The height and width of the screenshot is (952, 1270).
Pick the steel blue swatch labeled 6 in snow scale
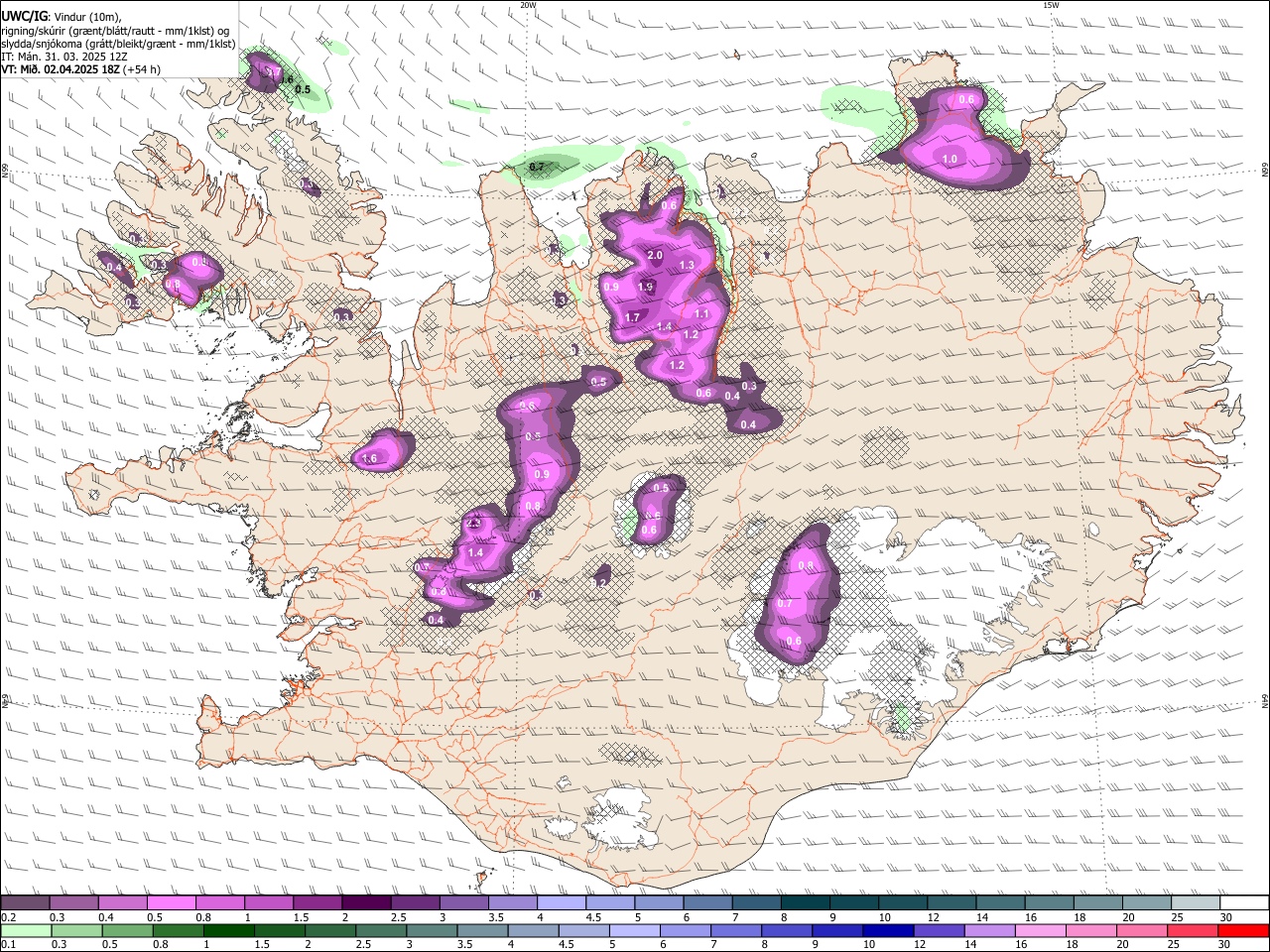707,902
